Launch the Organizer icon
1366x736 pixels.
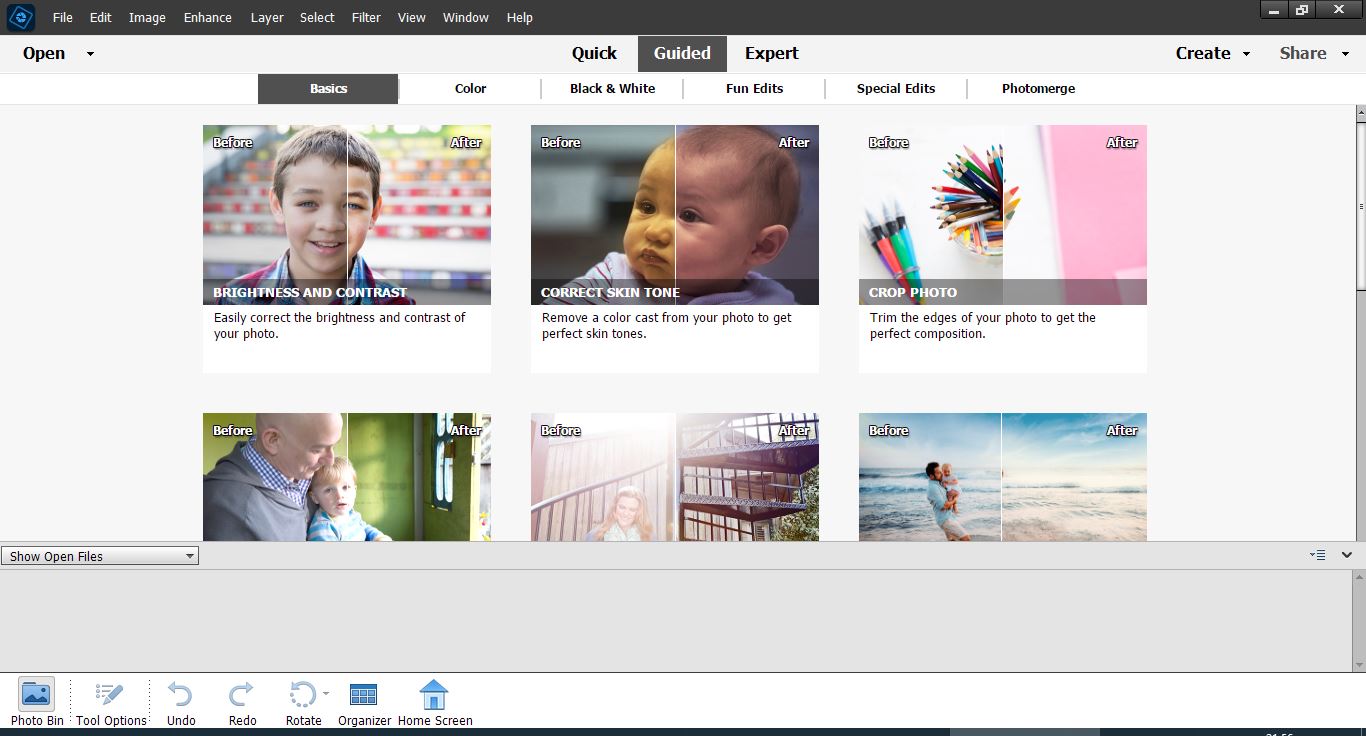(x=364, y=694)
